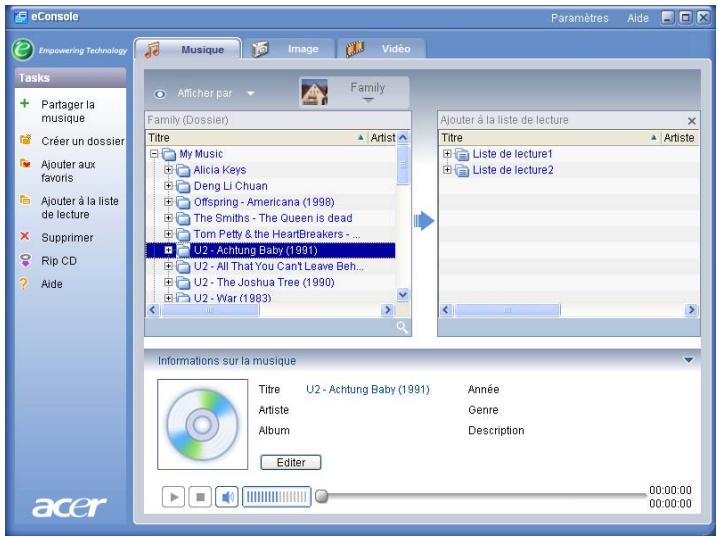Click the folder list scroll up arrow
The height and width of the screenshot is (537, 718).
[x=403, y=137]
